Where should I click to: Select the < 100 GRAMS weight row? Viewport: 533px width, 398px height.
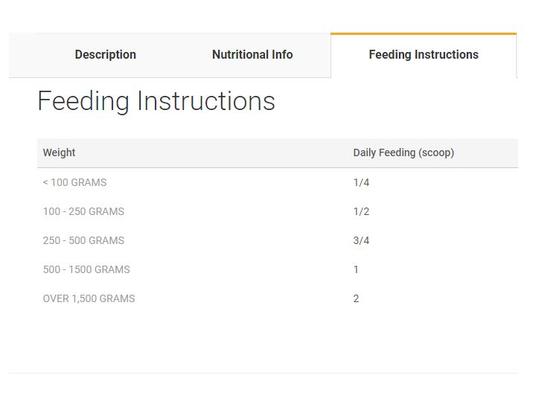(x=277, y=183)
